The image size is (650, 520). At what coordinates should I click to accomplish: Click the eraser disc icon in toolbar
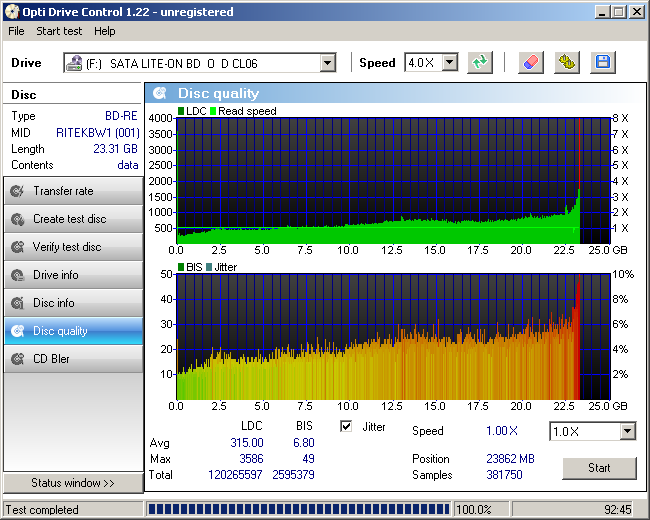point(531,63)
